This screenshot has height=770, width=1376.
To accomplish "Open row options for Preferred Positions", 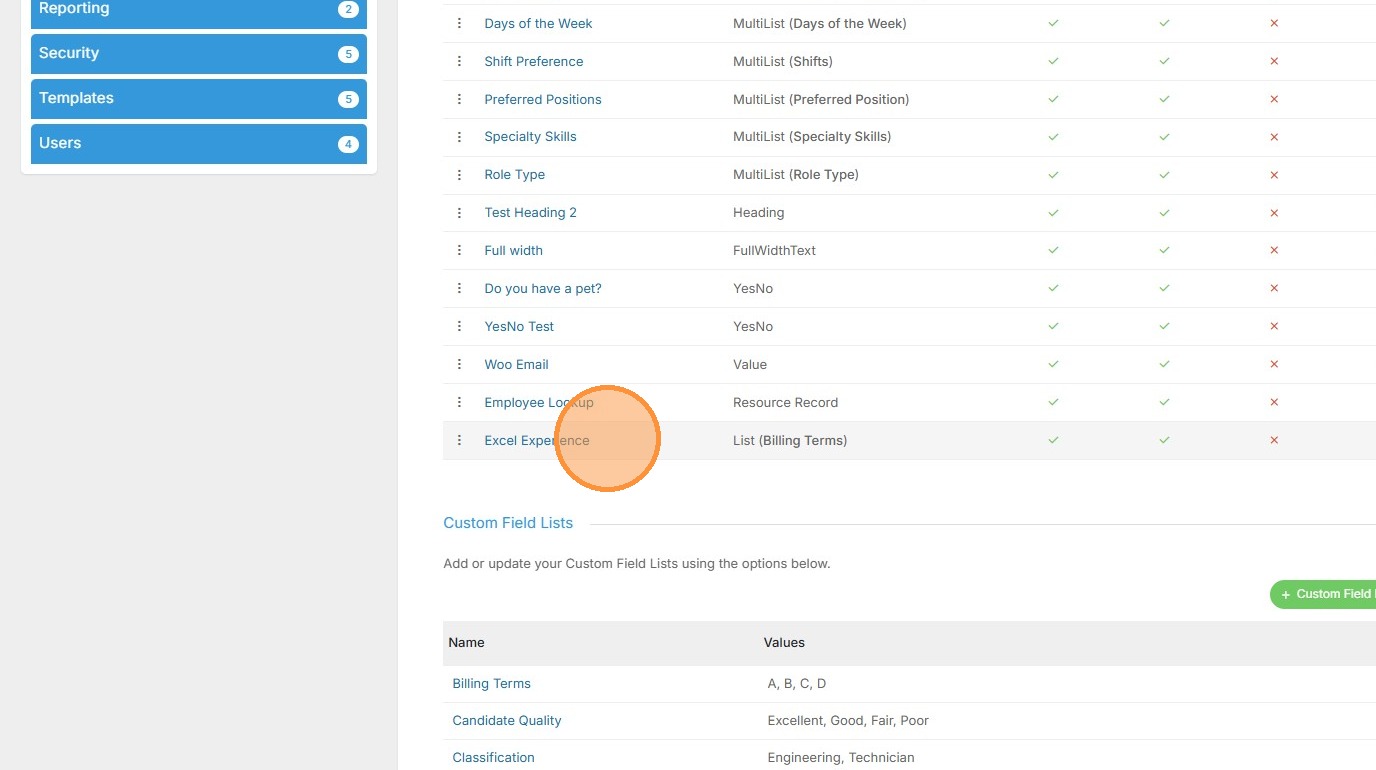I will click(x=459, y=99).
